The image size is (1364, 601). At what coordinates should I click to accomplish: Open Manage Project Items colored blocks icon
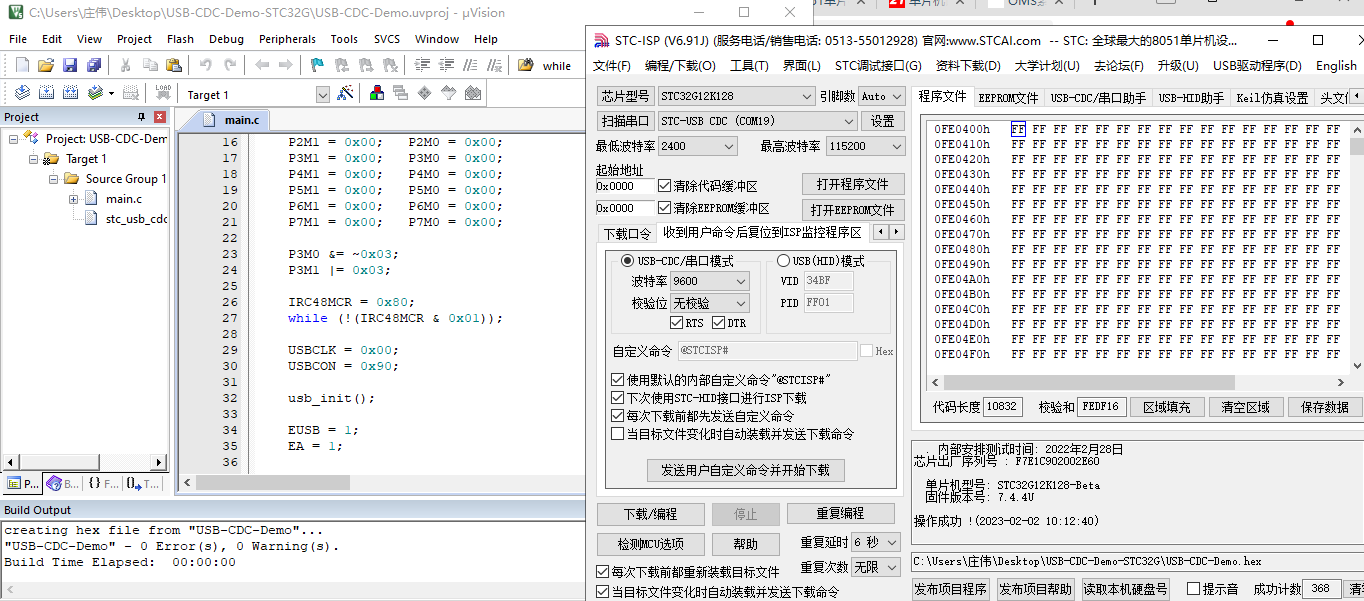[377, 94]
